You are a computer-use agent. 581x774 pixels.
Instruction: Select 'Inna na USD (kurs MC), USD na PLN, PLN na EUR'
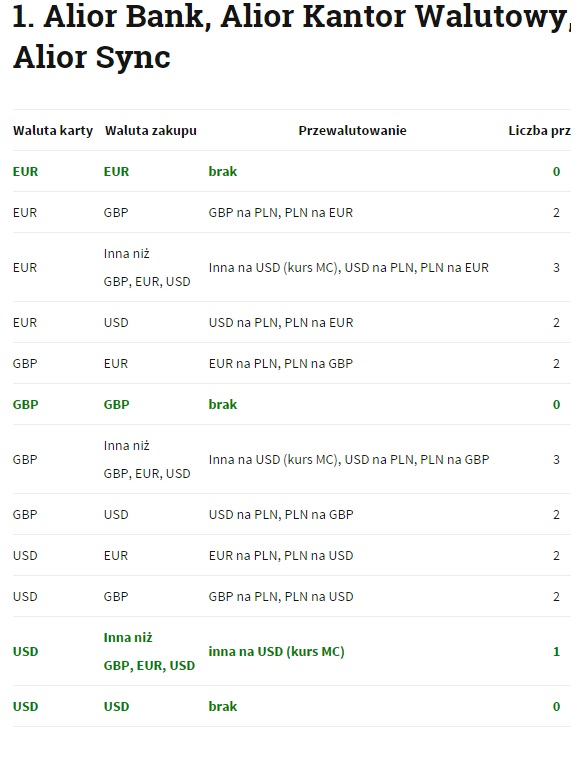click(349, 268)
